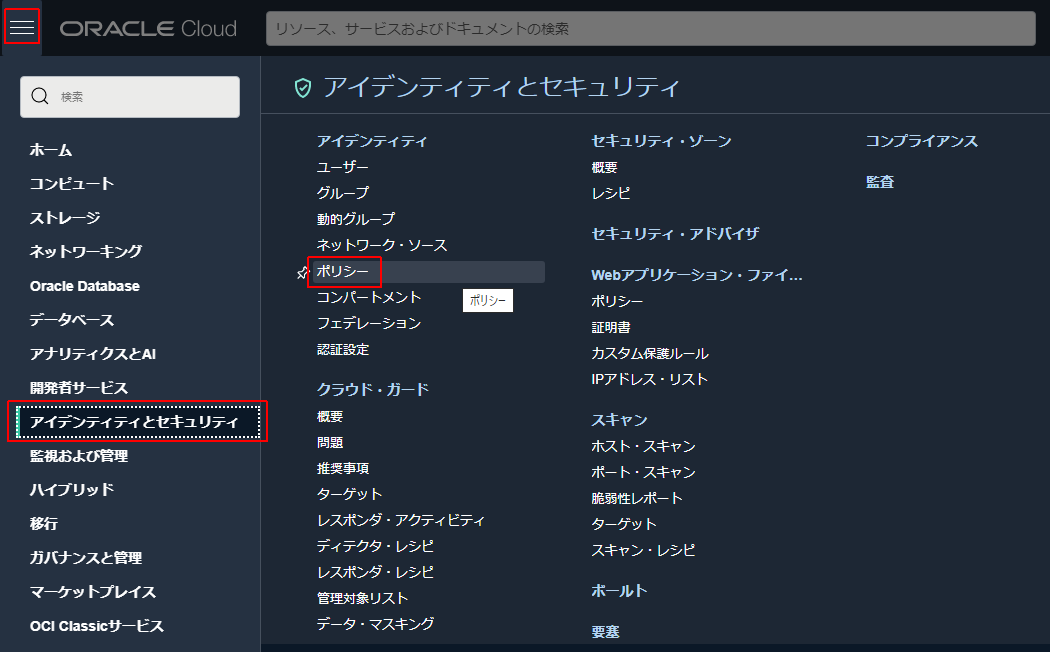This screenshot has width=1050, height=652.
Task: Open 動的グループ link
Action: [356, 219]
